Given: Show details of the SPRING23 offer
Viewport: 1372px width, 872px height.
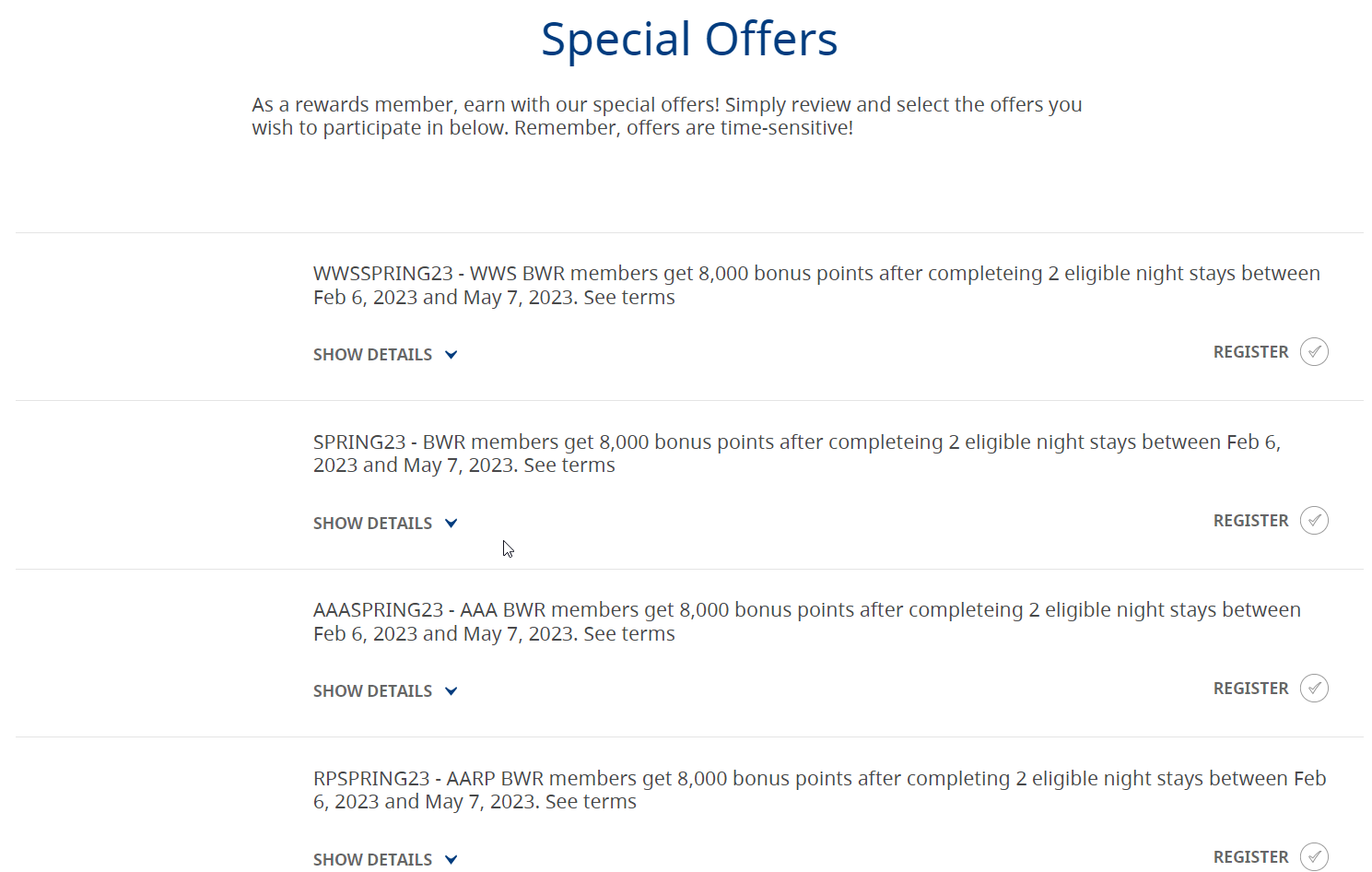Looking at the screenshot, I should point(372,523).
